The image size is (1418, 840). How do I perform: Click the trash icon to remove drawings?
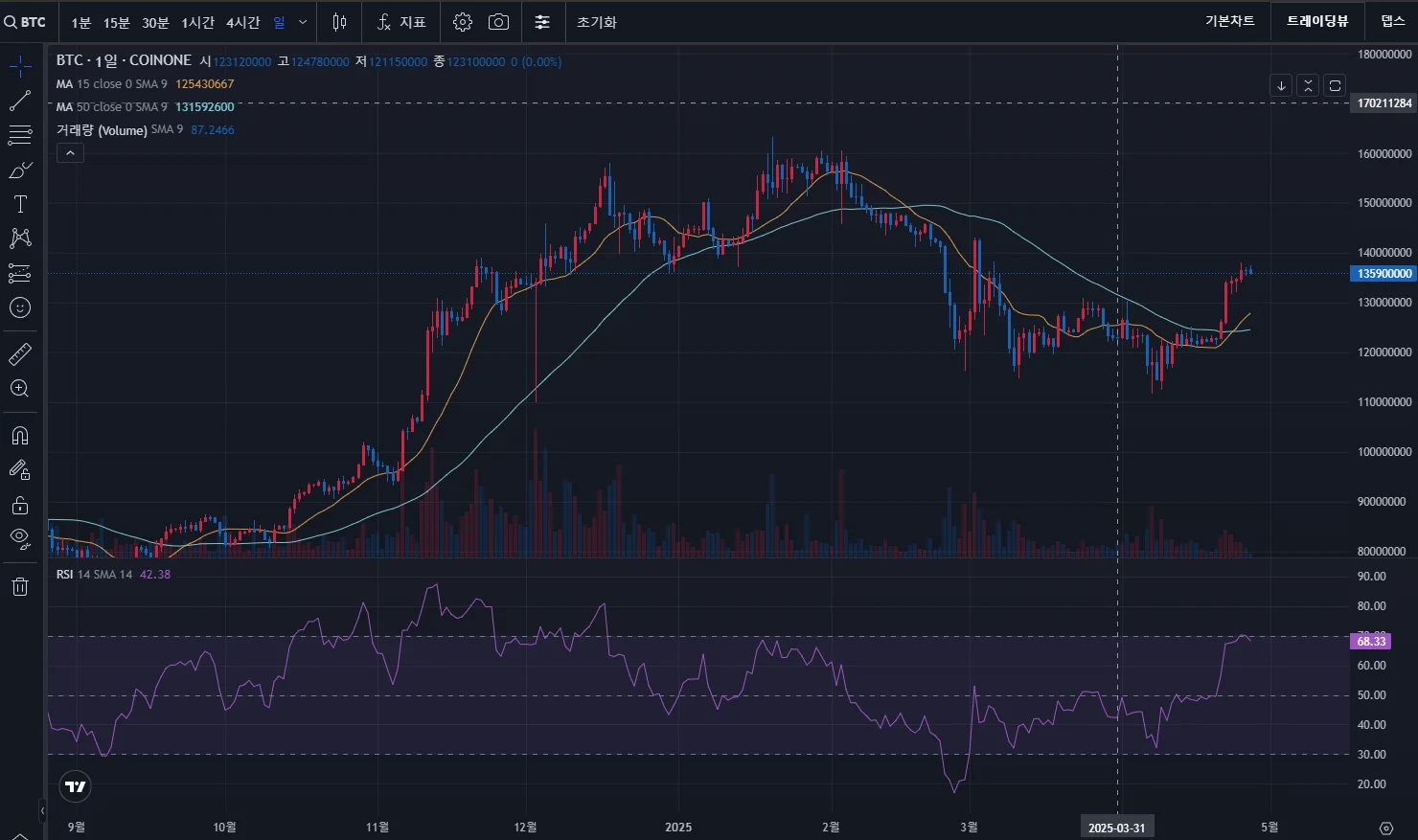tap(20, 586)
